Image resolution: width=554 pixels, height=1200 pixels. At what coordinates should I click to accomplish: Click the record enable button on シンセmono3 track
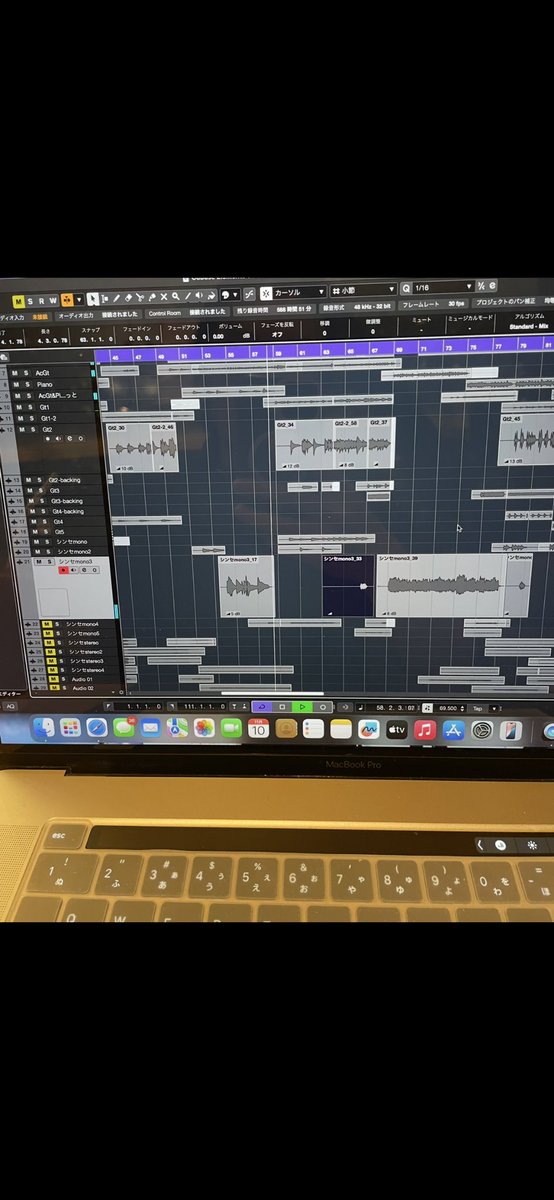[64, 570]
